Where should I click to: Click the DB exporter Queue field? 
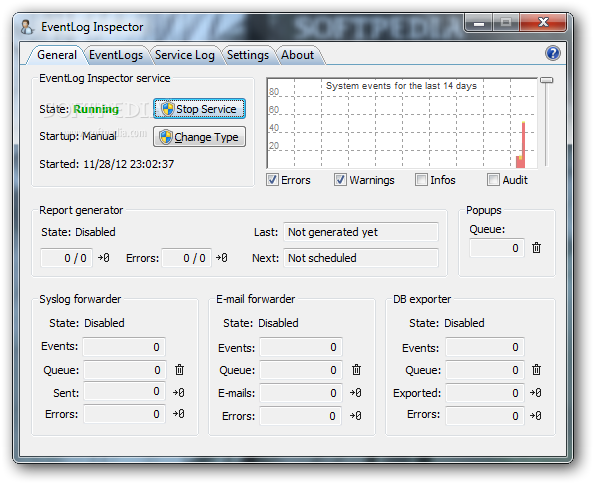click(485, 370)
